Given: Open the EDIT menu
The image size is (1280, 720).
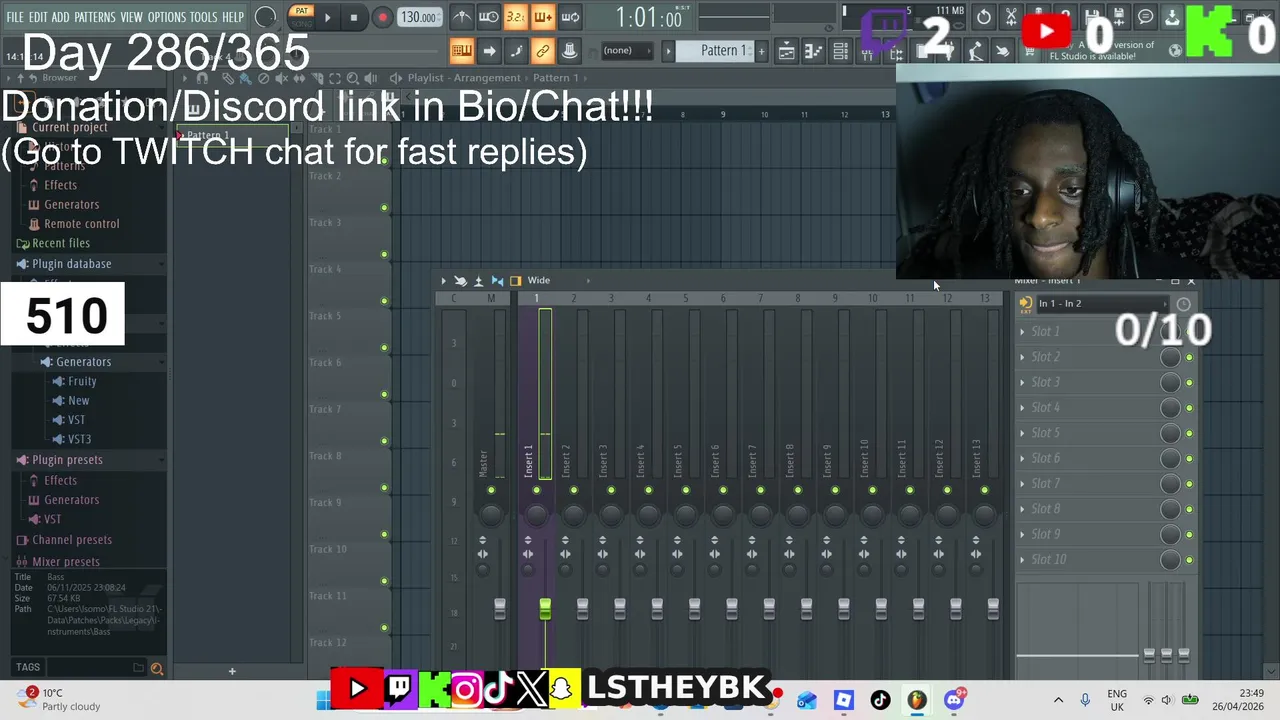Looking at the screenshot, I should pyautogui.click(x=38, y=17).
